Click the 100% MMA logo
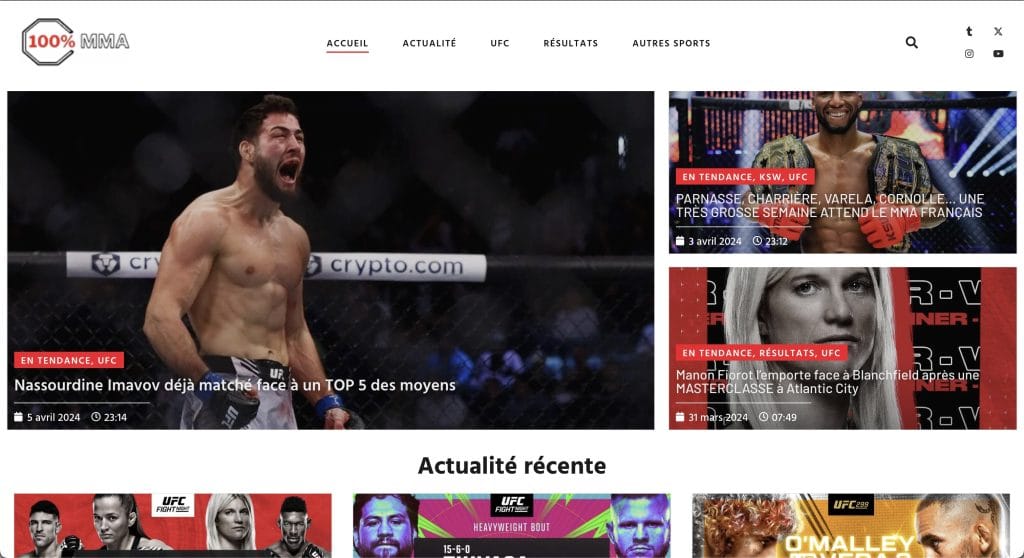 point(76,42)
